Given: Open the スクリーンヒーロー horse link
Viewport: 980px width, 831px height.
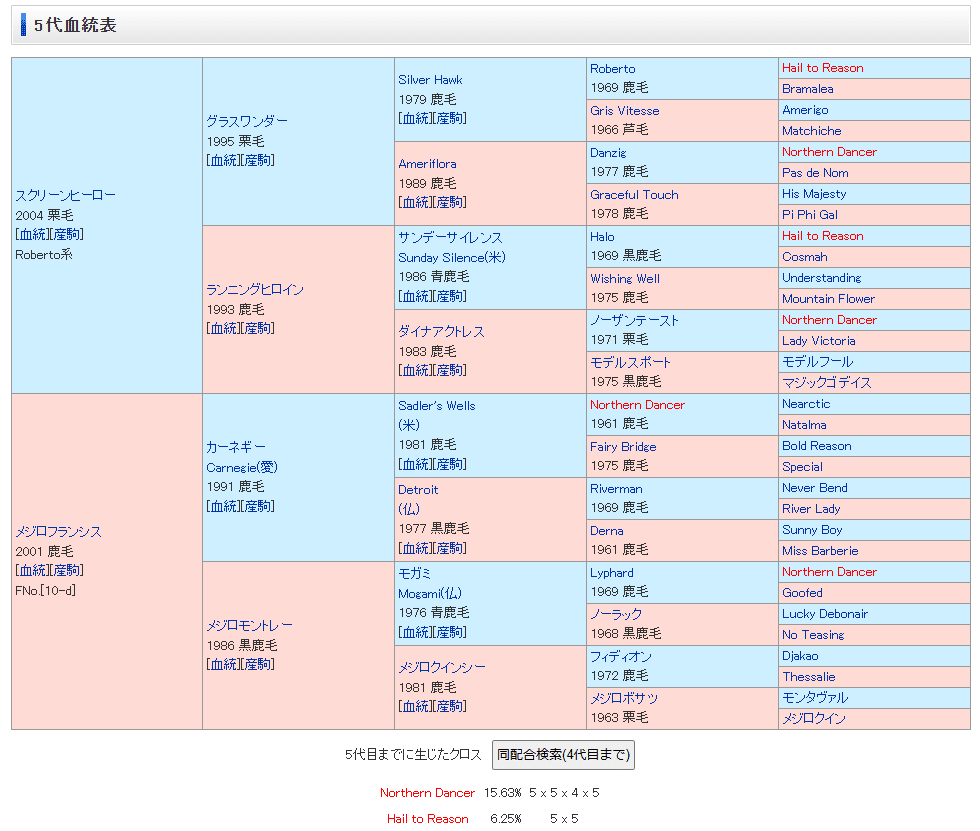Looking at the screenshot, I should (x=66, y=195).
